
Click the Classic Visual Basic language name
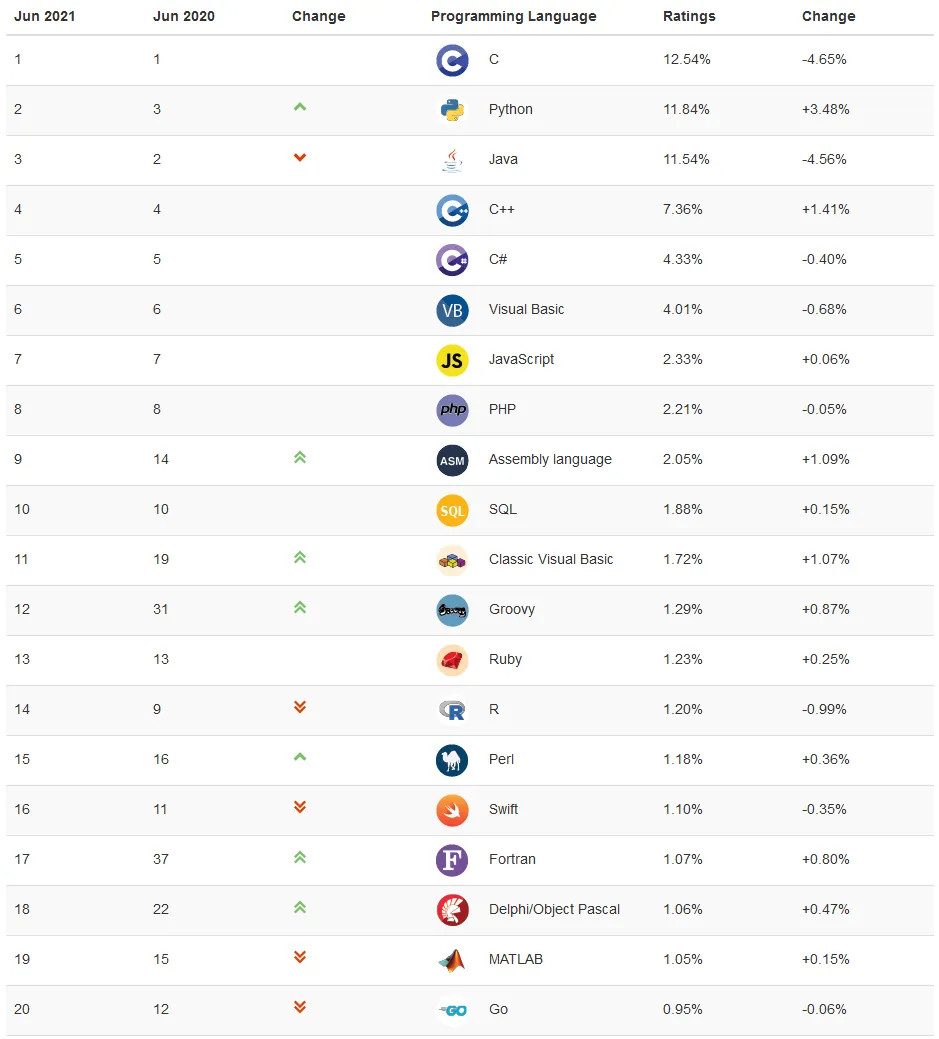click(551, 559)
